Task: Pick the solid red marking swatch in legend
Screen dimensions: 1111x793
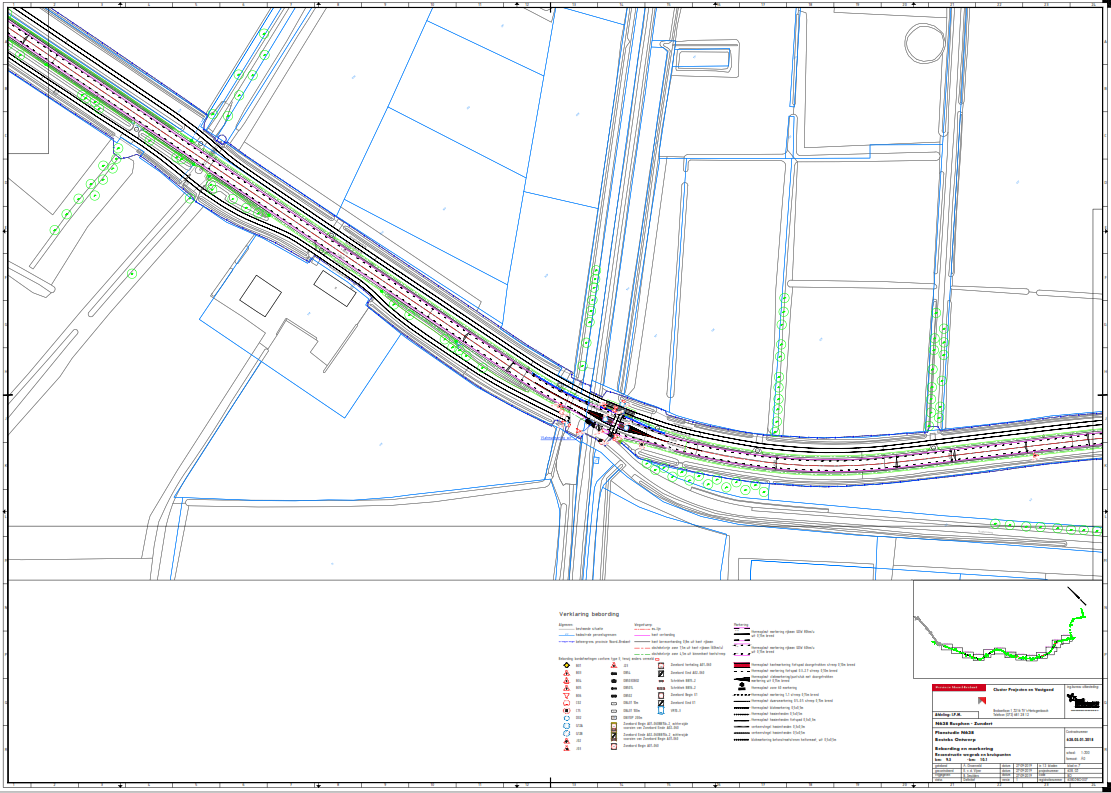Action: click(x=741, y=665)
